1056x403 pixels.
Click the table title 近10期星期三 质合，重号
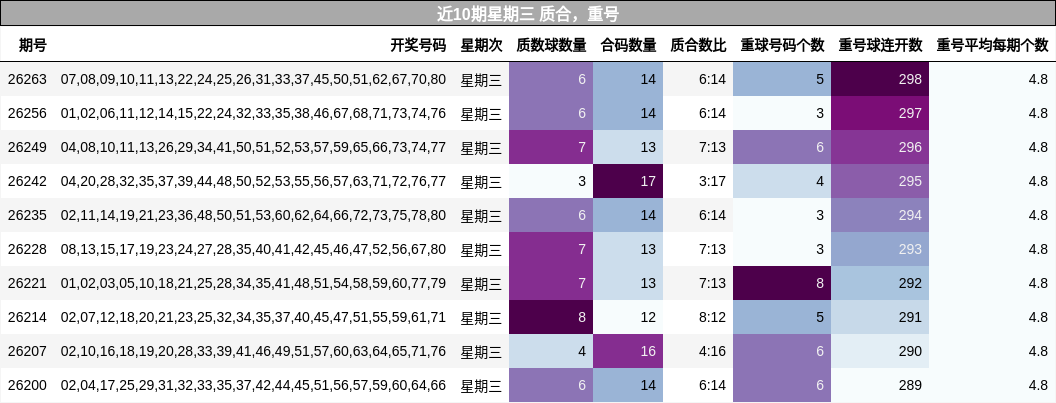pyautogui.click(x=528, y=13)
